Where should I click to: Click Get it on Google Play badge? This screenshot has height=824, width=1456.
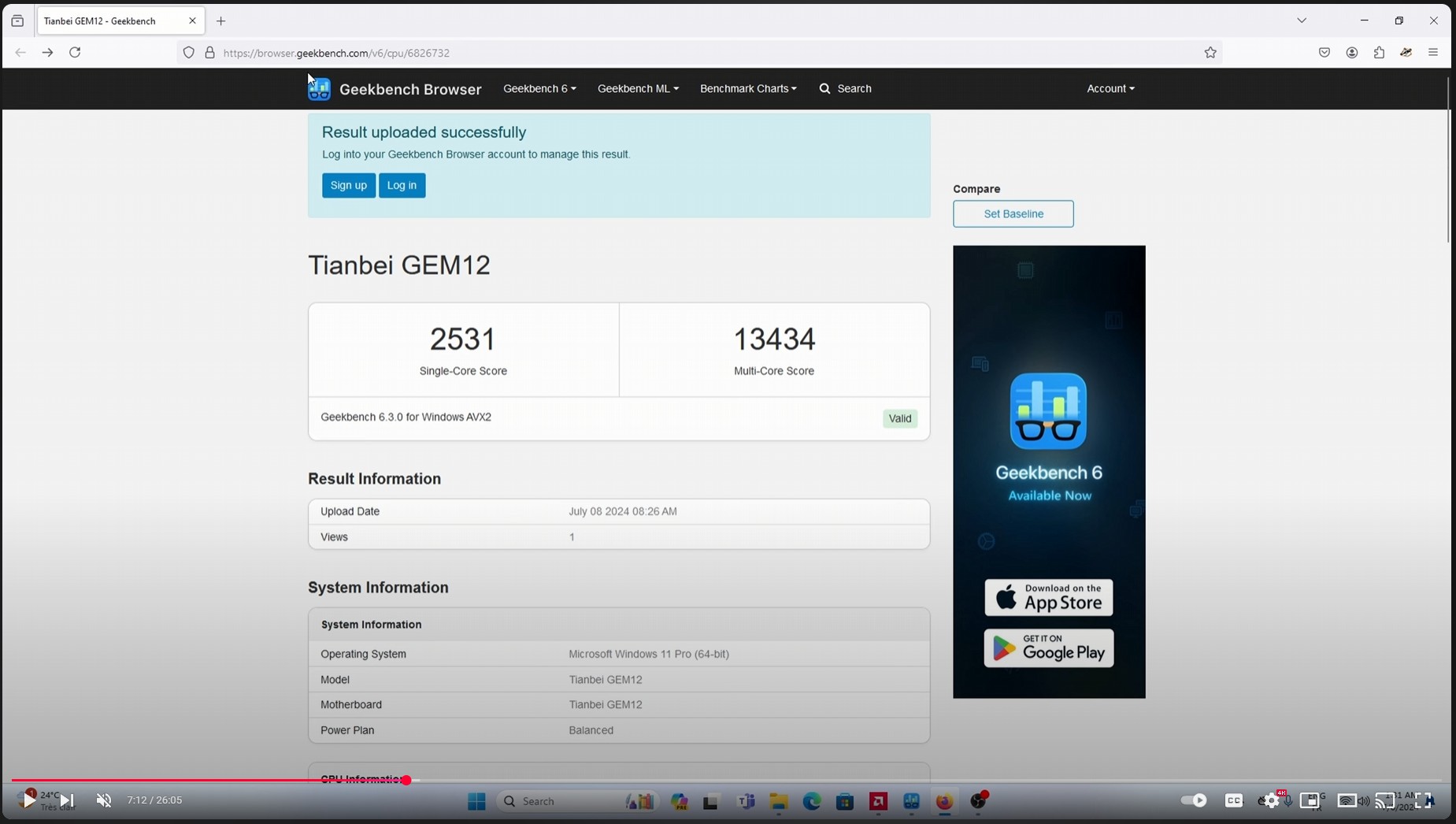pos(1049,648)
